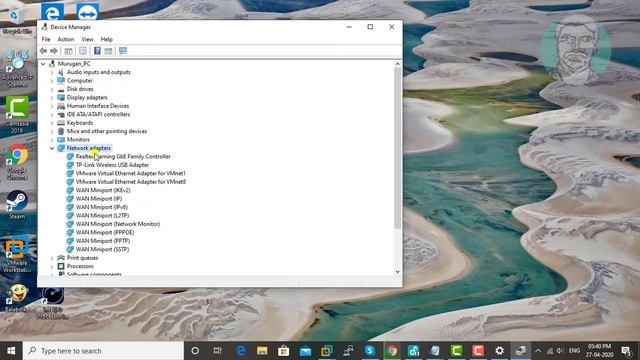Expand IDE ATA/ATAPI controllers
Viewport: 640px width, 360px height.
52,114
